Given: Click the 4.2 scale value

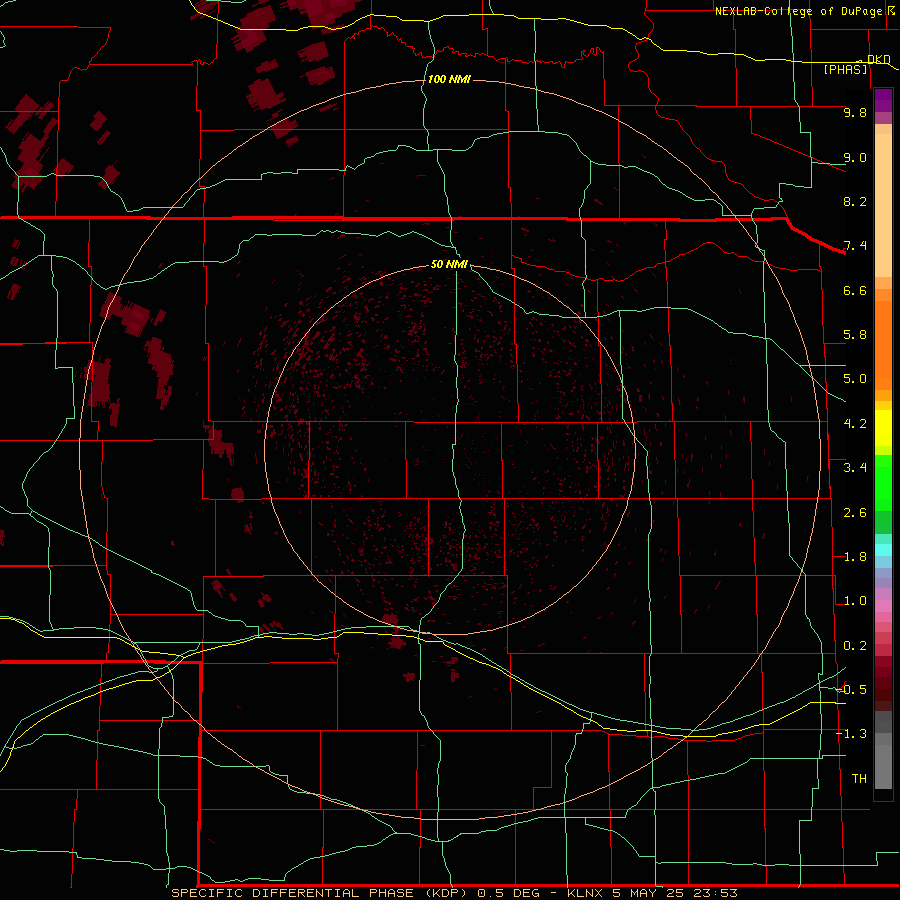Looking at the screenshot, I should point(855,424).
